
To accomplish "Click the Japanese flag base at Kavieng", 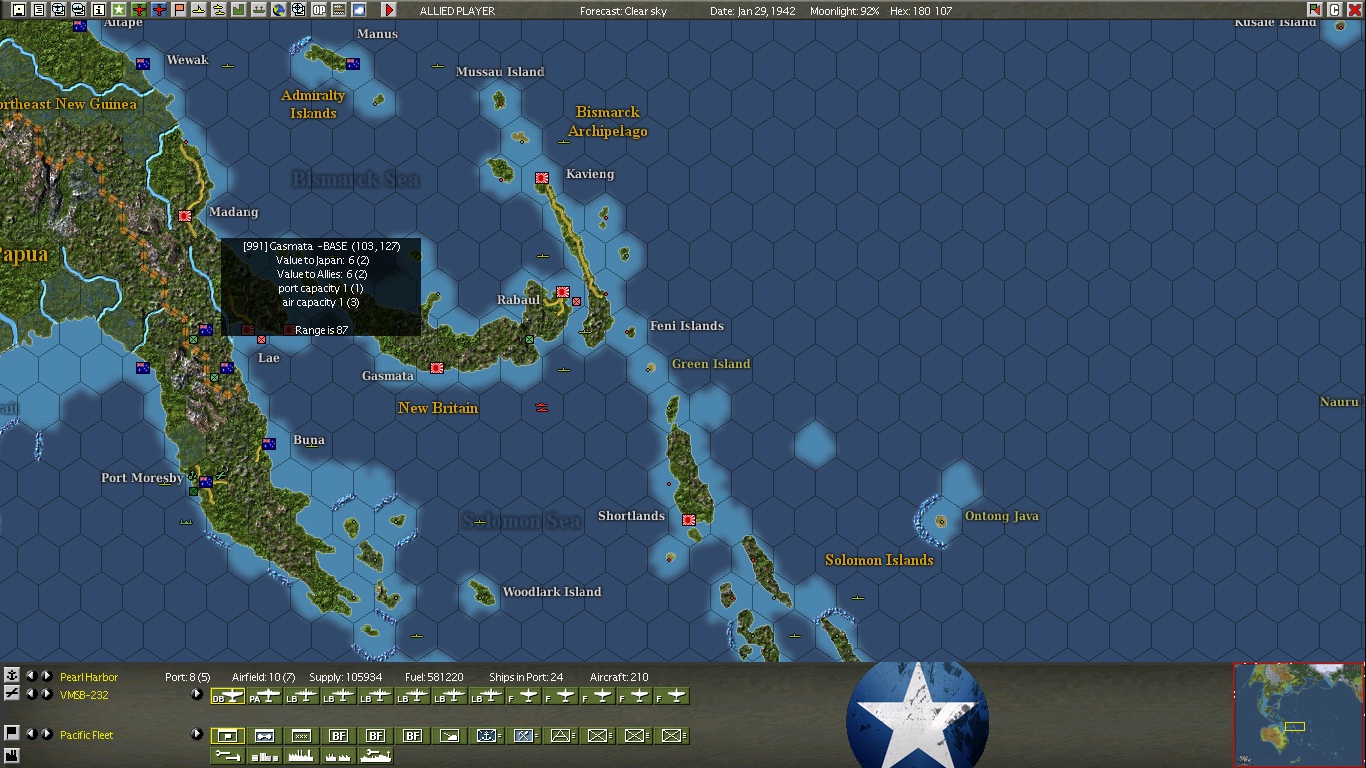I will [x=542, y=178].
